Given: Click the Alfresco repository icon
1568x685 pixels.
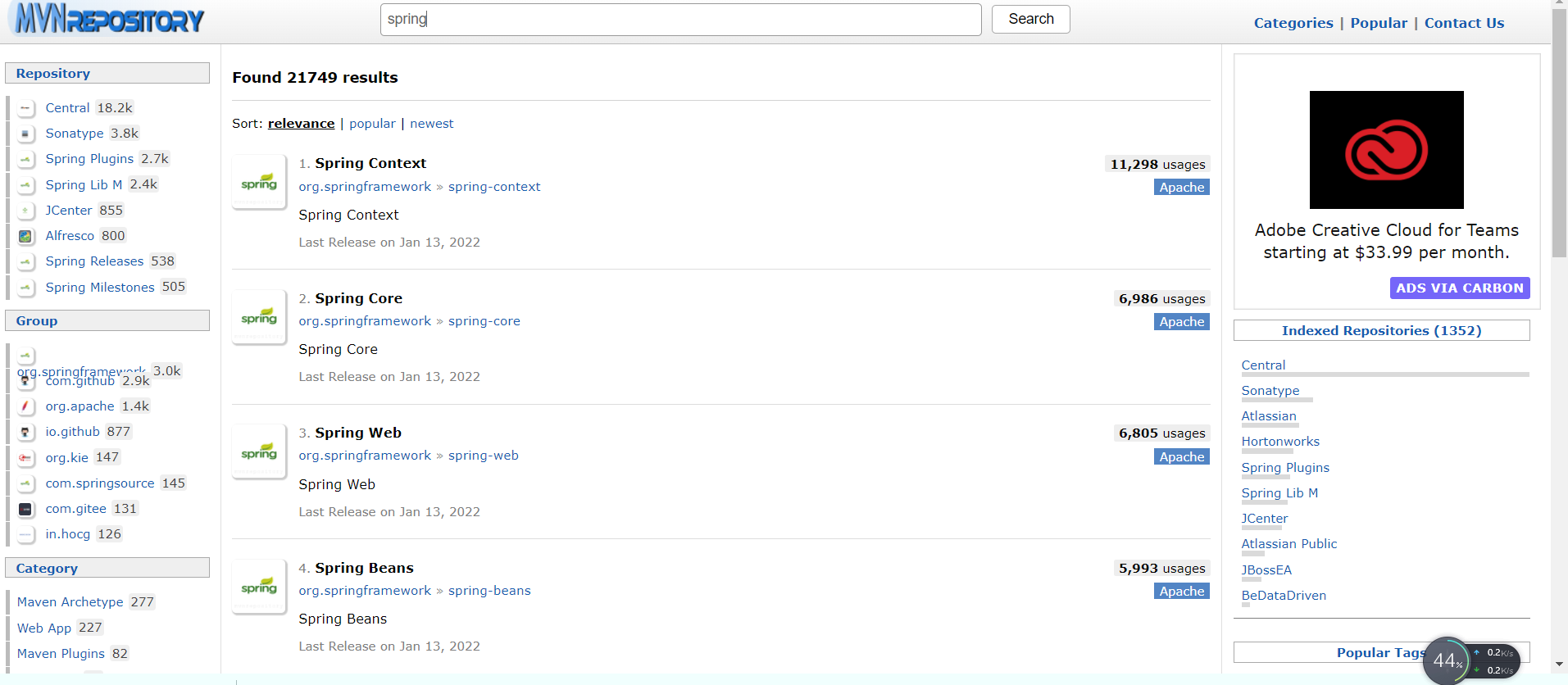Looking at the screenshot, I should tap(26, 236).
